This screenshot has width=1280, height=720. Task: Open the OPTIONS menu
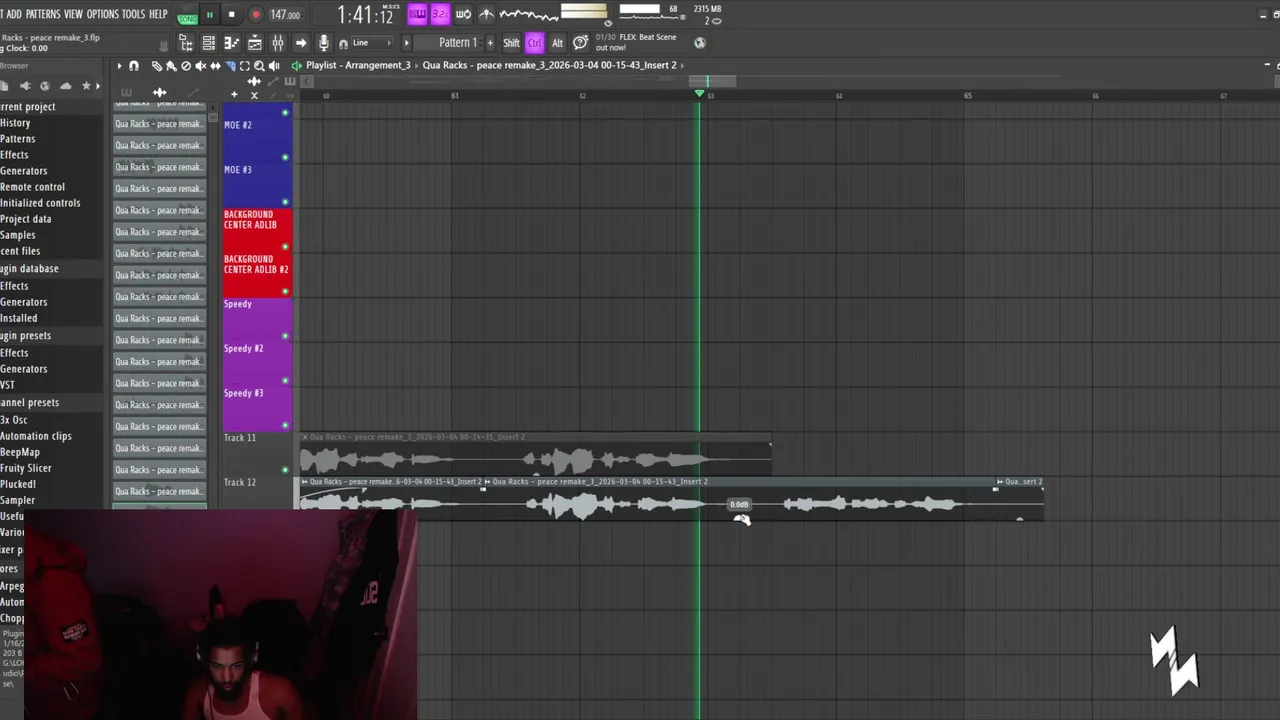pyautogui.click(x=102, y=14)
